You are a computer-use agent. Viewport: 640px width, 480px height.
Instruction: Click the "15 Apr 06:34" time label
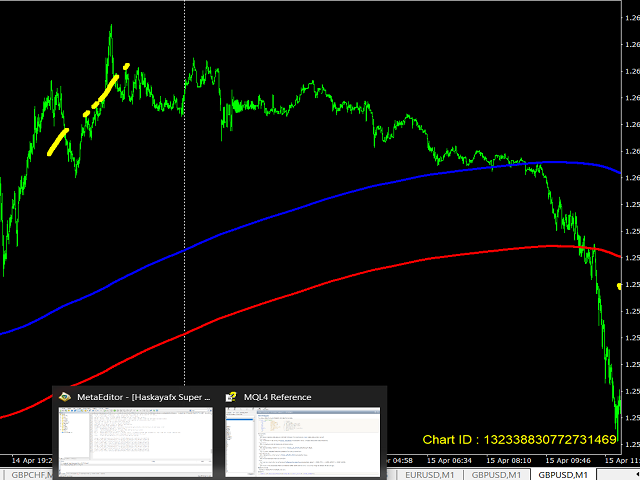[x=449, y=460]
